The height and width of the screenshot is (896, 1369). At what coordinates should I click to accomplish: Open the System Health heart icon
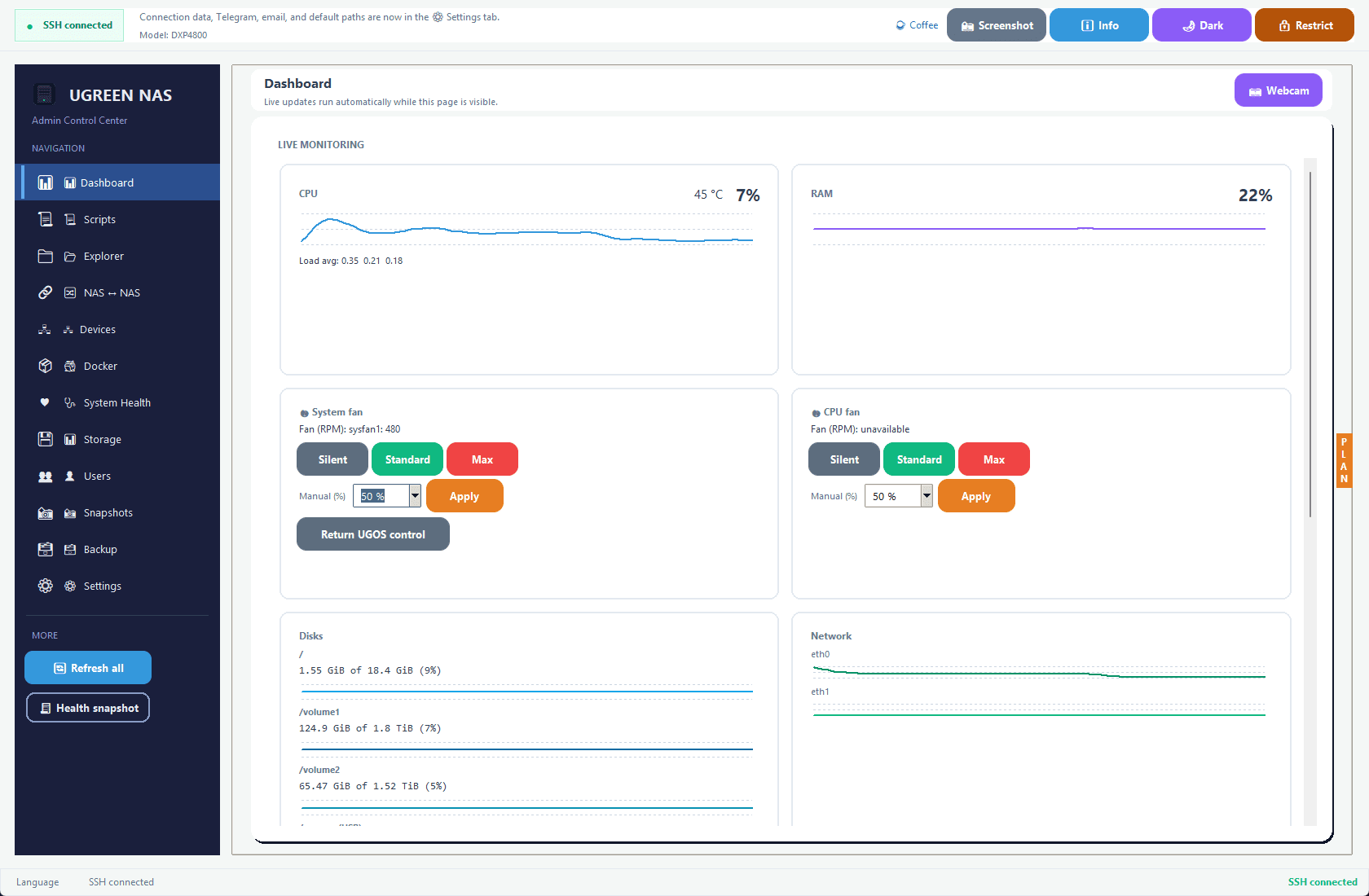[x=45, y=402]
